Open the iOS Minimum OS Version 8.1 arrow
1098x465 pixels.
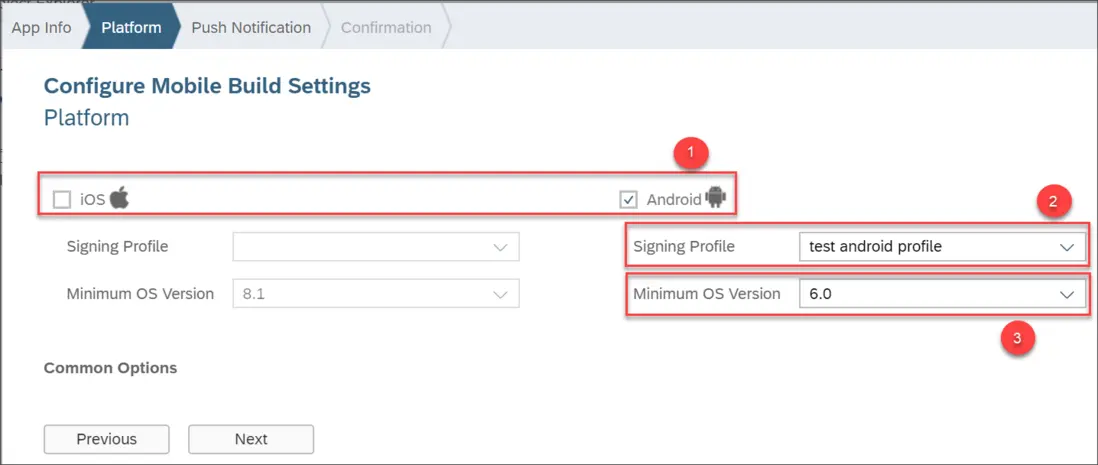pyautogui.click(x=501, y=294)
